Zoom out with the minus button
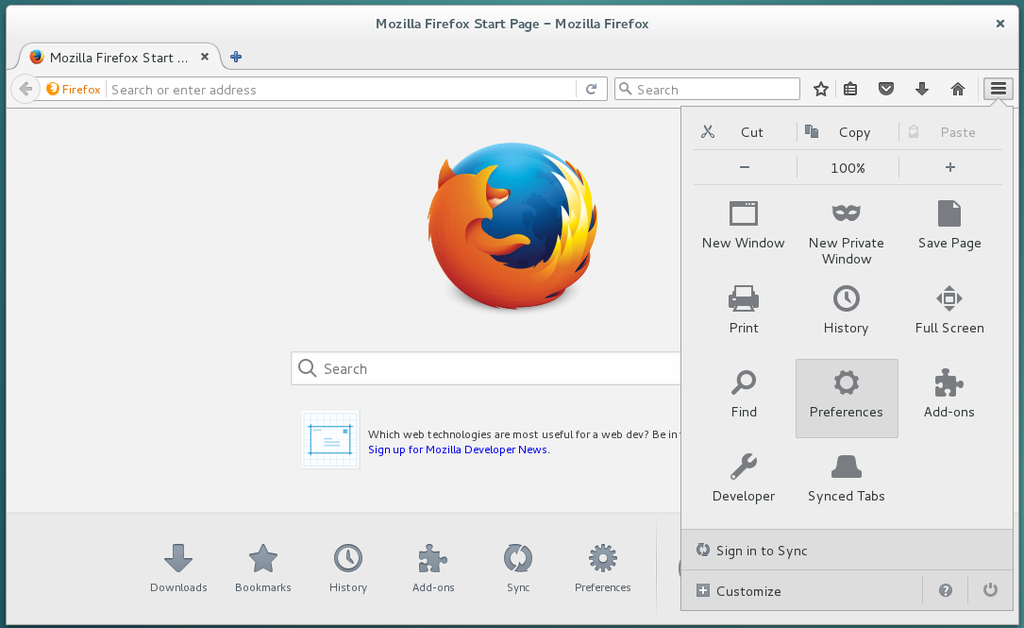The height and width of the screenshot is (628, 1024). [744, 168]
